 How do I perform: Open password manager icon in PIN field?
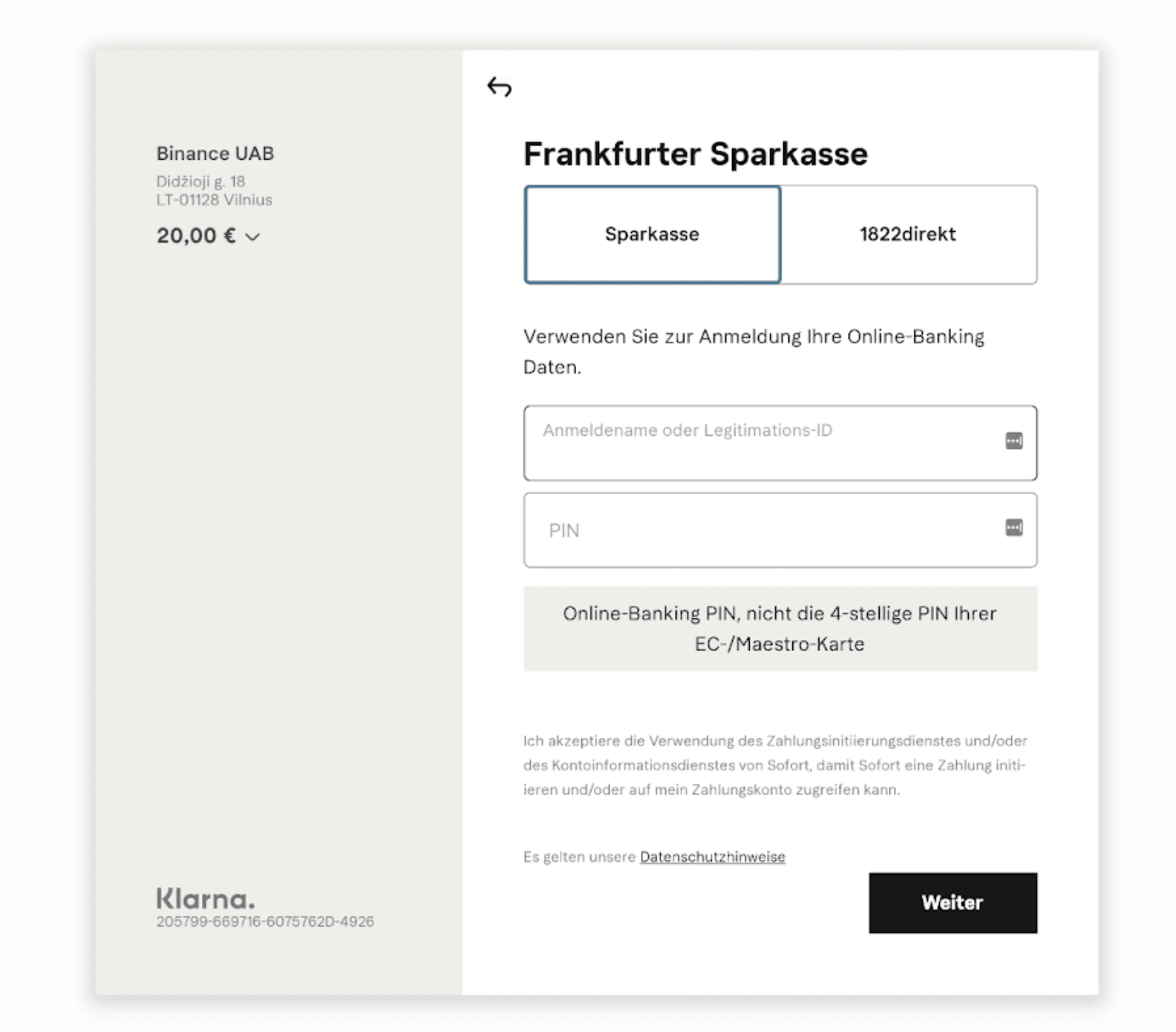point(1013,528)
